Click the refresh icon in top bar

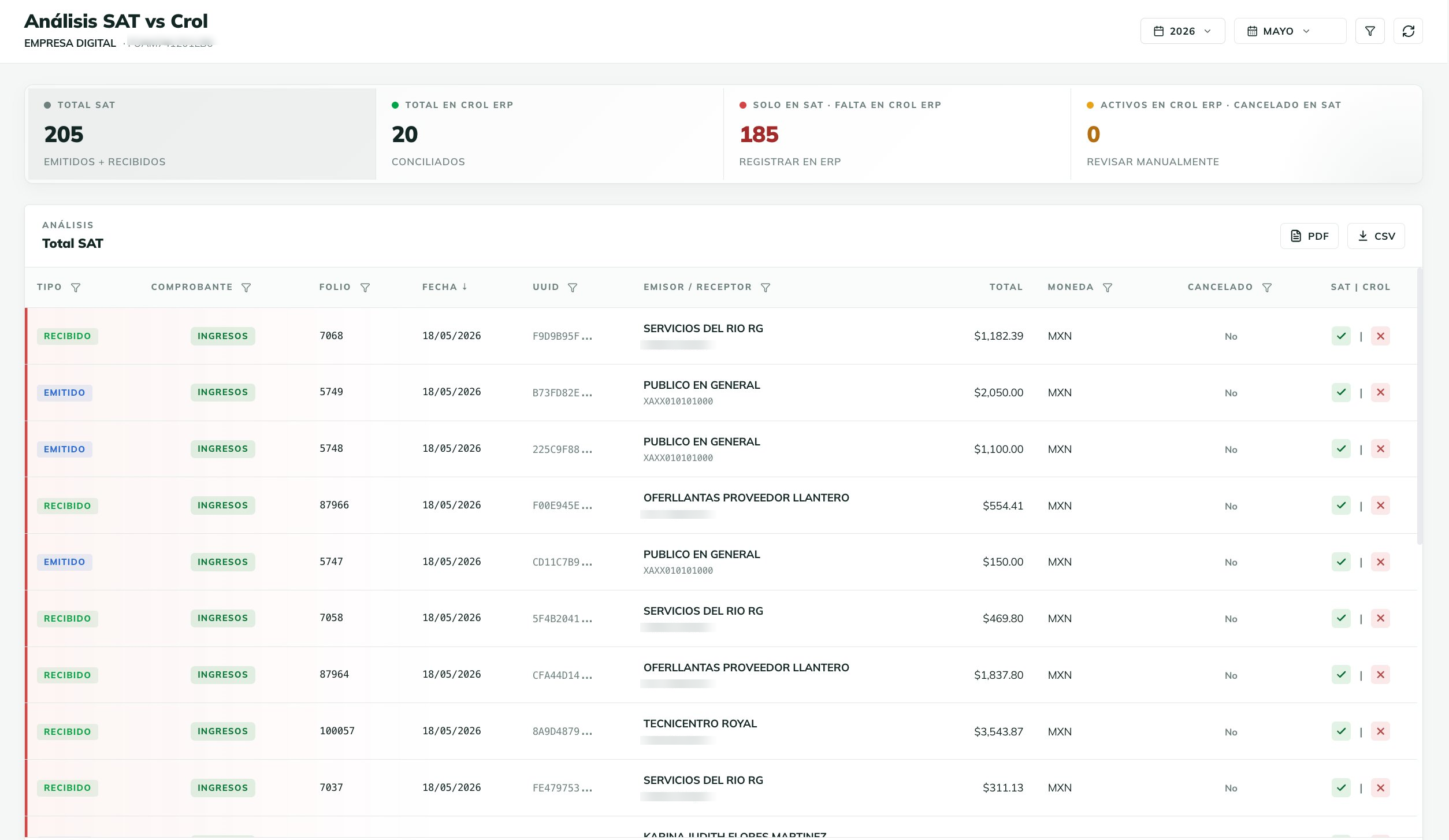(1408, 31)
